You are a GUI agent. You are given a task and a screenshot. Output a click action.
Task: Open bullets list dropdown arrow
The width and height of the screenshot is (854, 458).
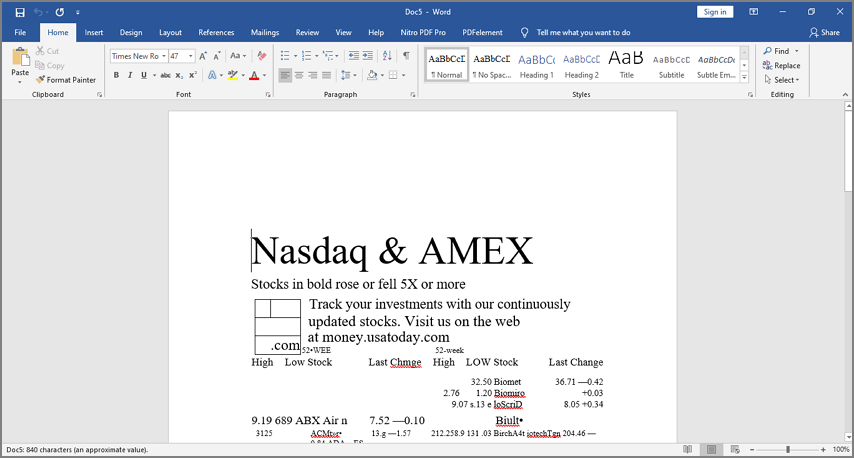295,56
